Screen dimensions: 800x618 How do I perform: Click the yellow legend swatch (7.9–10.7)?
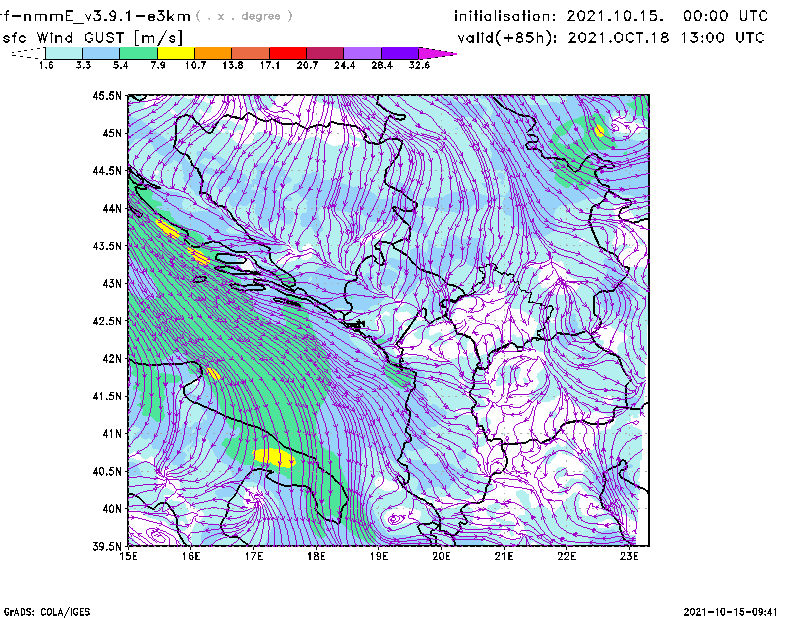(176, 53)
